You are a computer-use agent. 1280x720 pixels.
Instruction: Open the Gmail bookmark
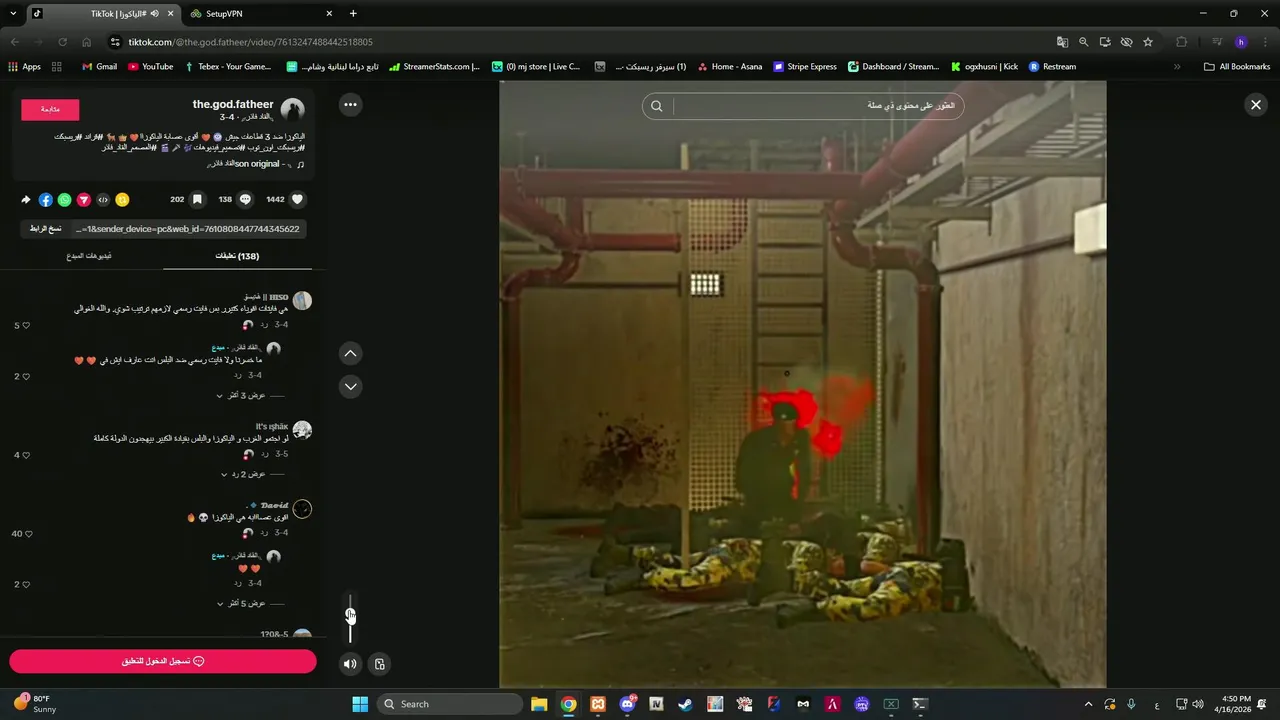(98, 67)
